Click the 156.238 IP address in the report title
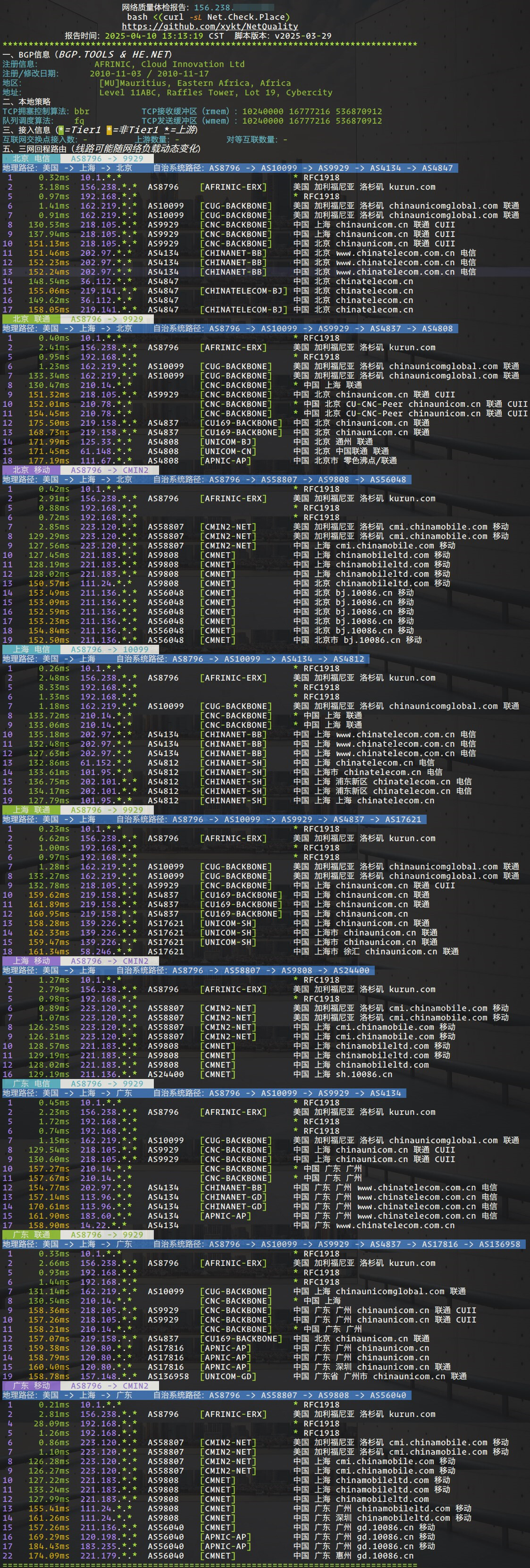 click(x=212, y=7)
